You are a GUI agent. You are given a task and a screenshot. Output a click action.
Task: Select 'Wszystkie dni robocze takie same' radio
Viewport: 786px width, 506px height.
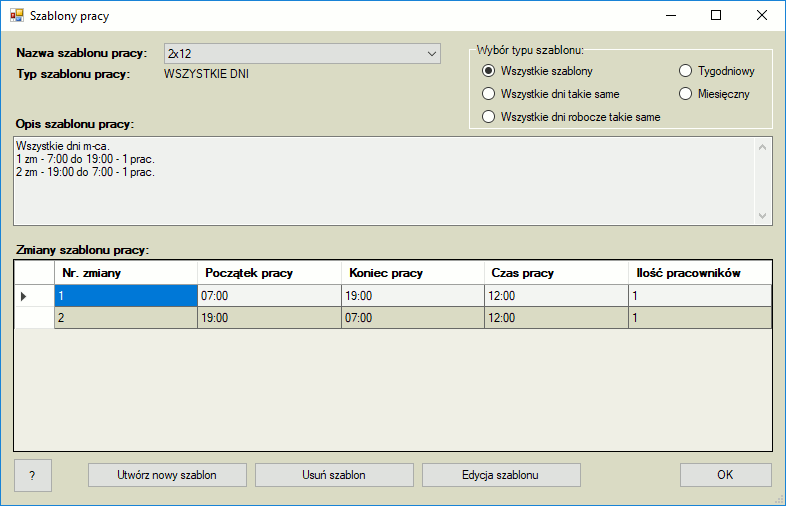(x=489, y=117)
